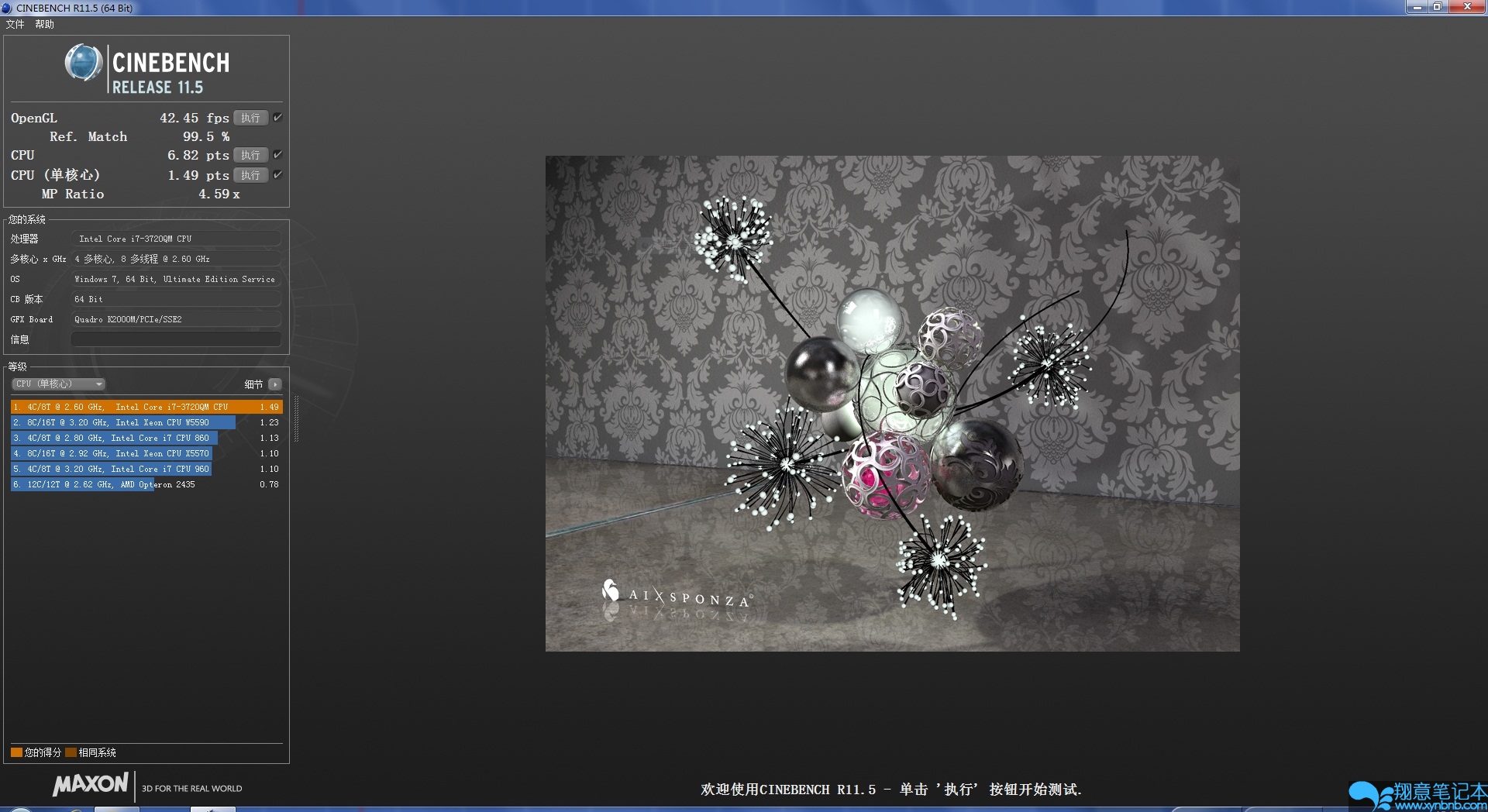Click the MAXON logo
The height and width of the screenshot is (812, 1488).
(x=91, y=784)
